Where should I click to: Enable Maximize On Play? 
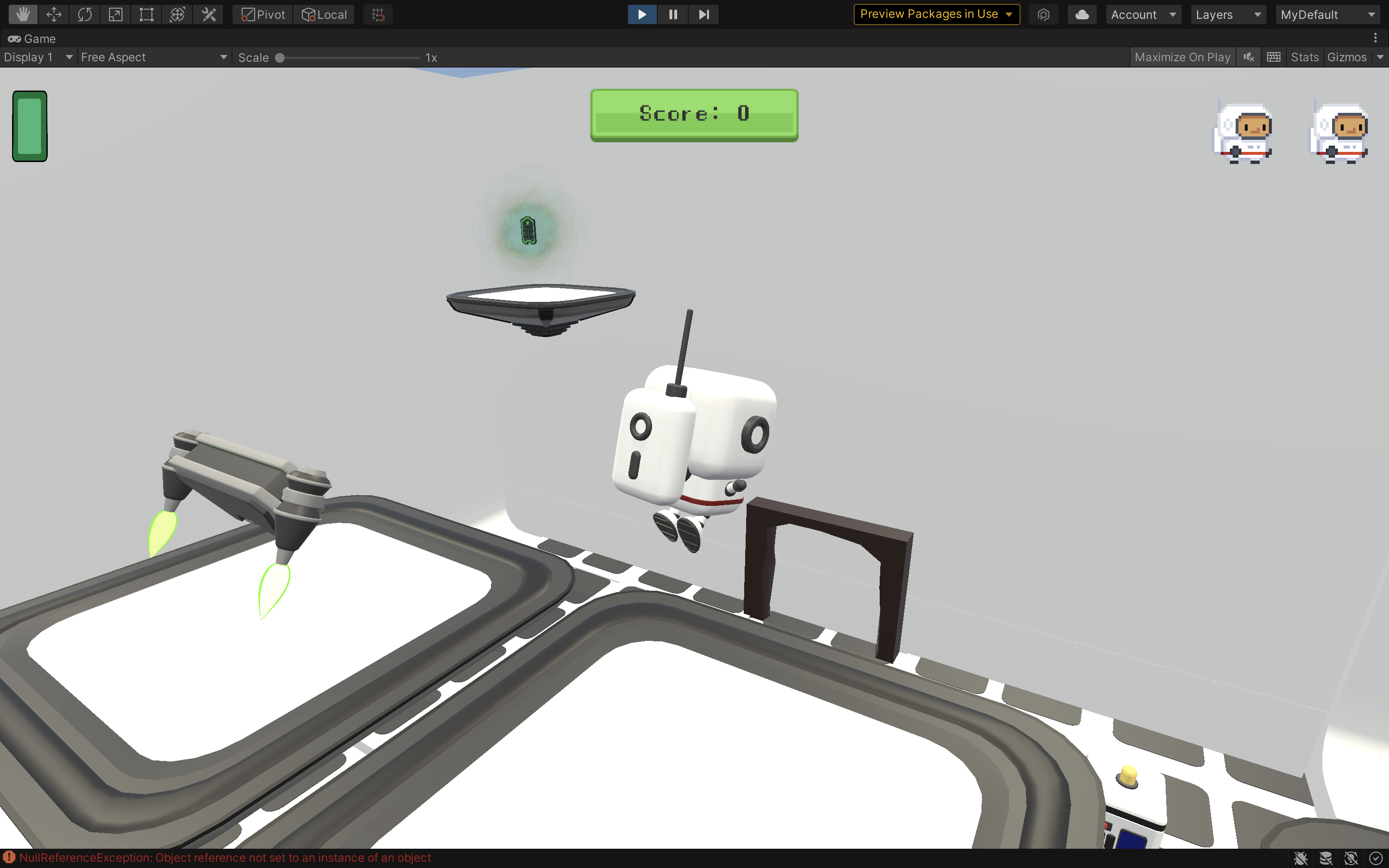pyautogui.click(x=1183, y=57)
